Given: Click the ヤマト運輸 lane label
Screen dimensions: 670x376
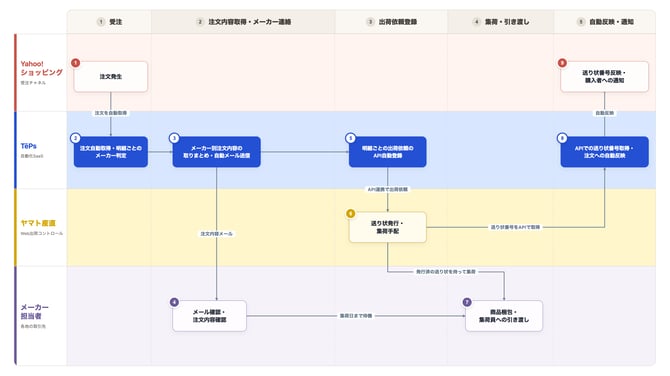Looking at the screenshot, I should pos(38,223).
